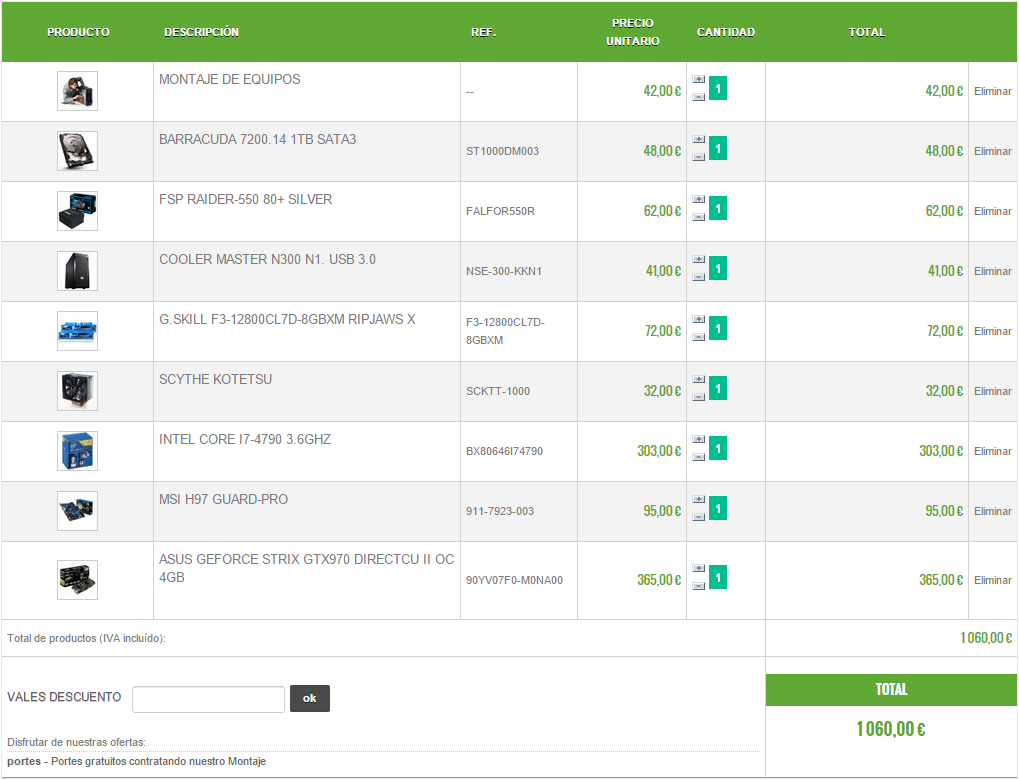Decrease quantity of G.SKILL RIPJAWS X
1019x780 pixels.
(x=699, y=337)
